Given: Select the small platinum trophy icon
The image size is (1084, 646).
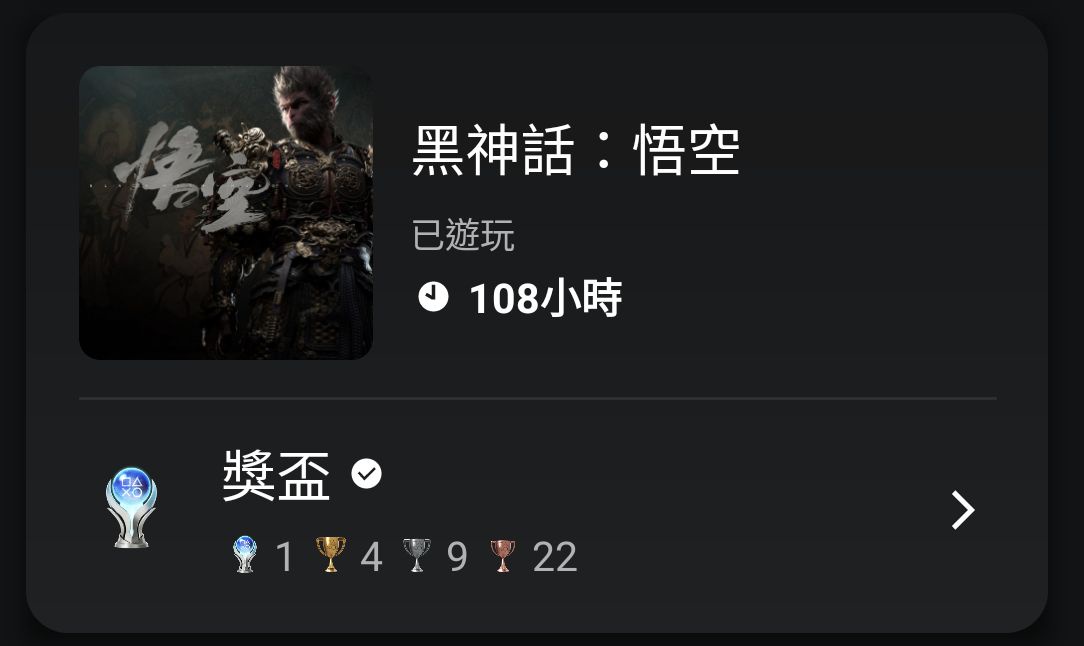Looking at the screenshot, I should [245, 555].
